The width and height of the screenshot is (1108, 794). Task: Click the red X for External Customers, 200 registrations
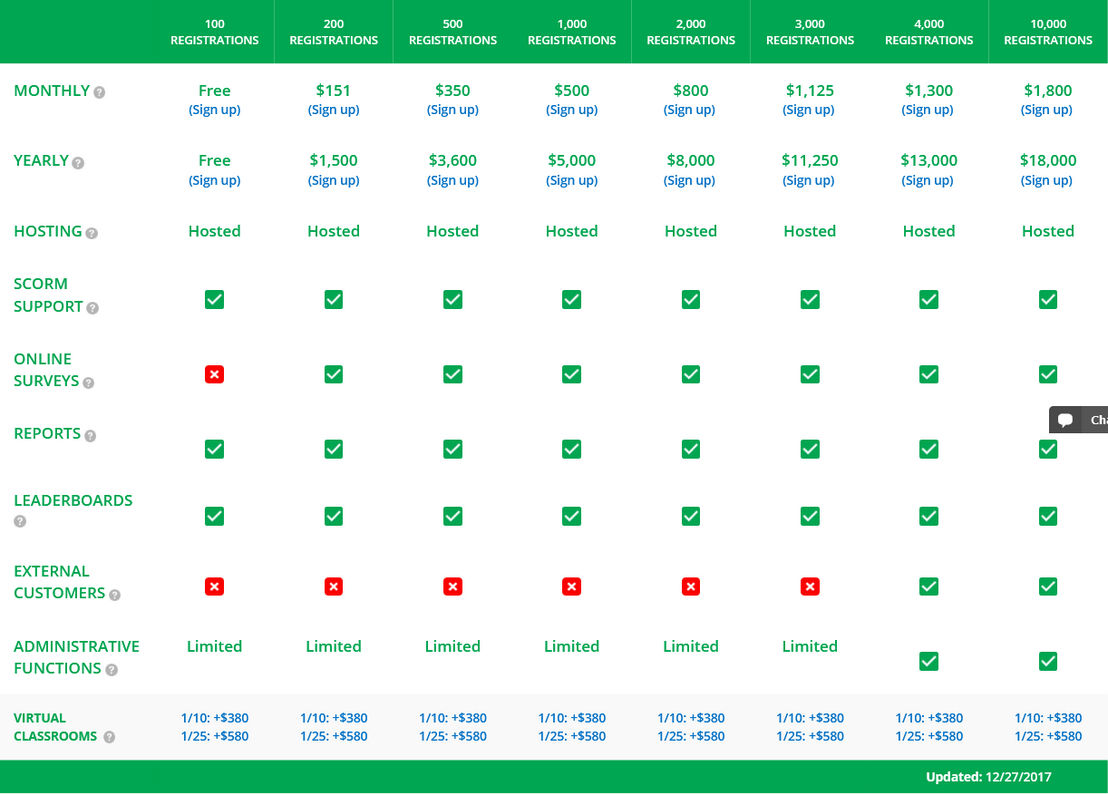[x=334, y=586]
